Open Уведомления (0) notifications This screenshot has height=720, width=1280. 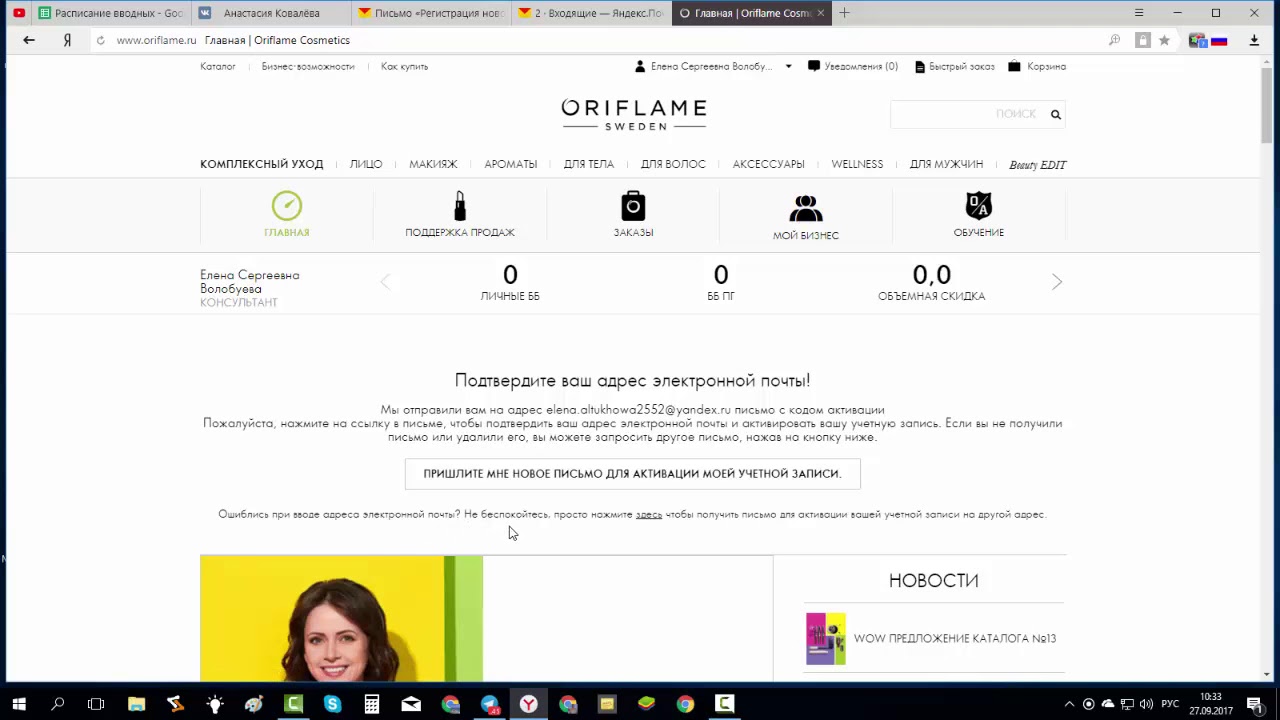tap(853, 66)
